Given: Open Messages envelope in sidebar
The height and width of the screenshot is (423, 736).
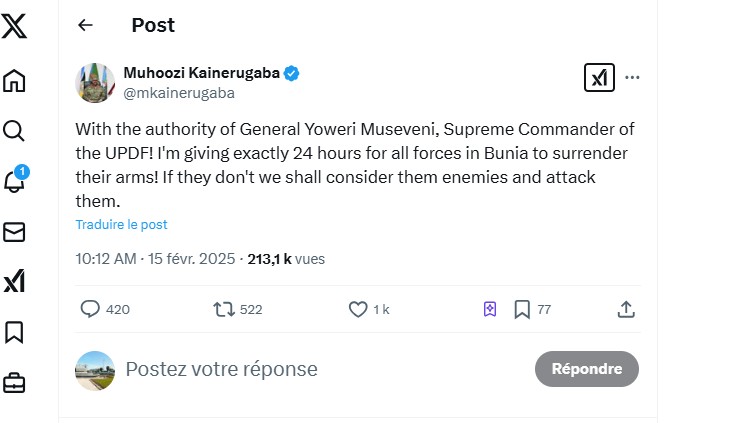Looking at the screenshot, I should [14, 232].
